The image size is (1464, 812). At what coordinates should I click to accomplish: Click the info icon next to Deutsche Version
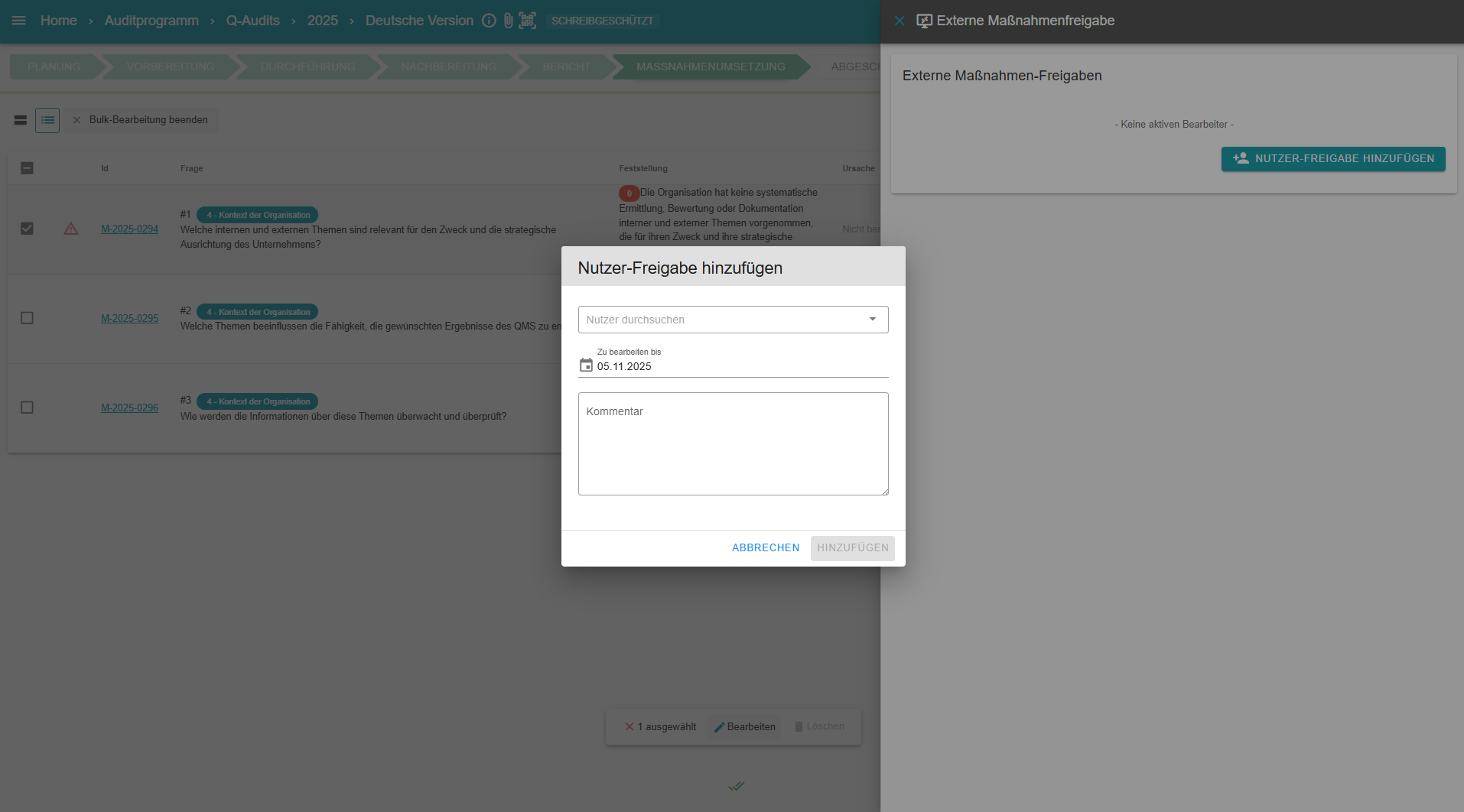pyautogui.click(x=489, y=21)
